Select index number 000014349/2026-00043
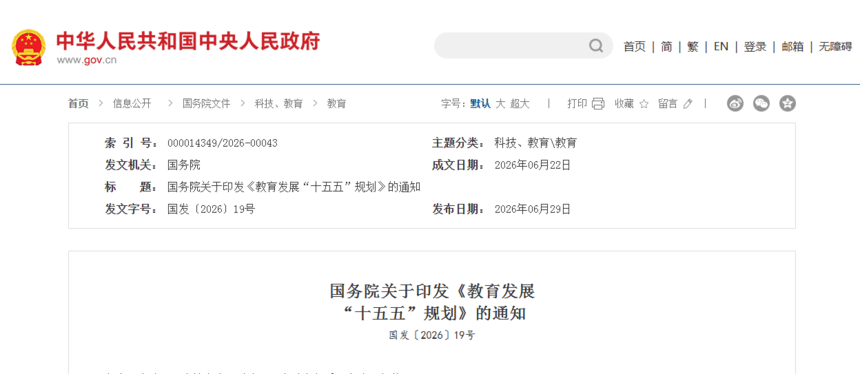 pos(222,143)
